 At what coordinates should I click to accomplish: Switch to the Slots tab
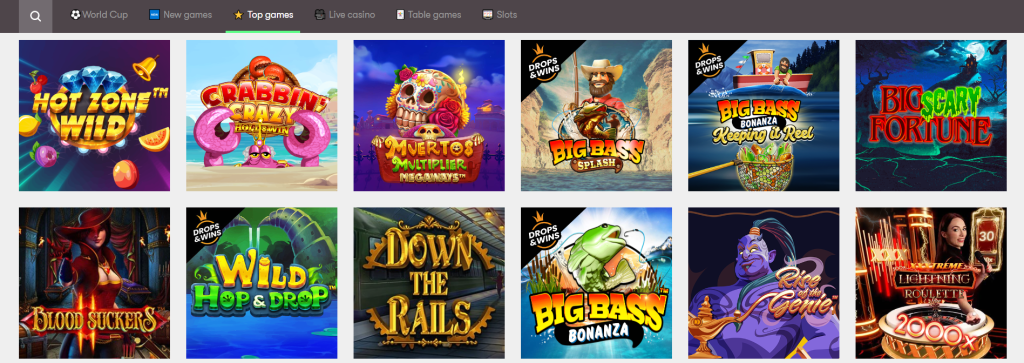coord(500,14)
